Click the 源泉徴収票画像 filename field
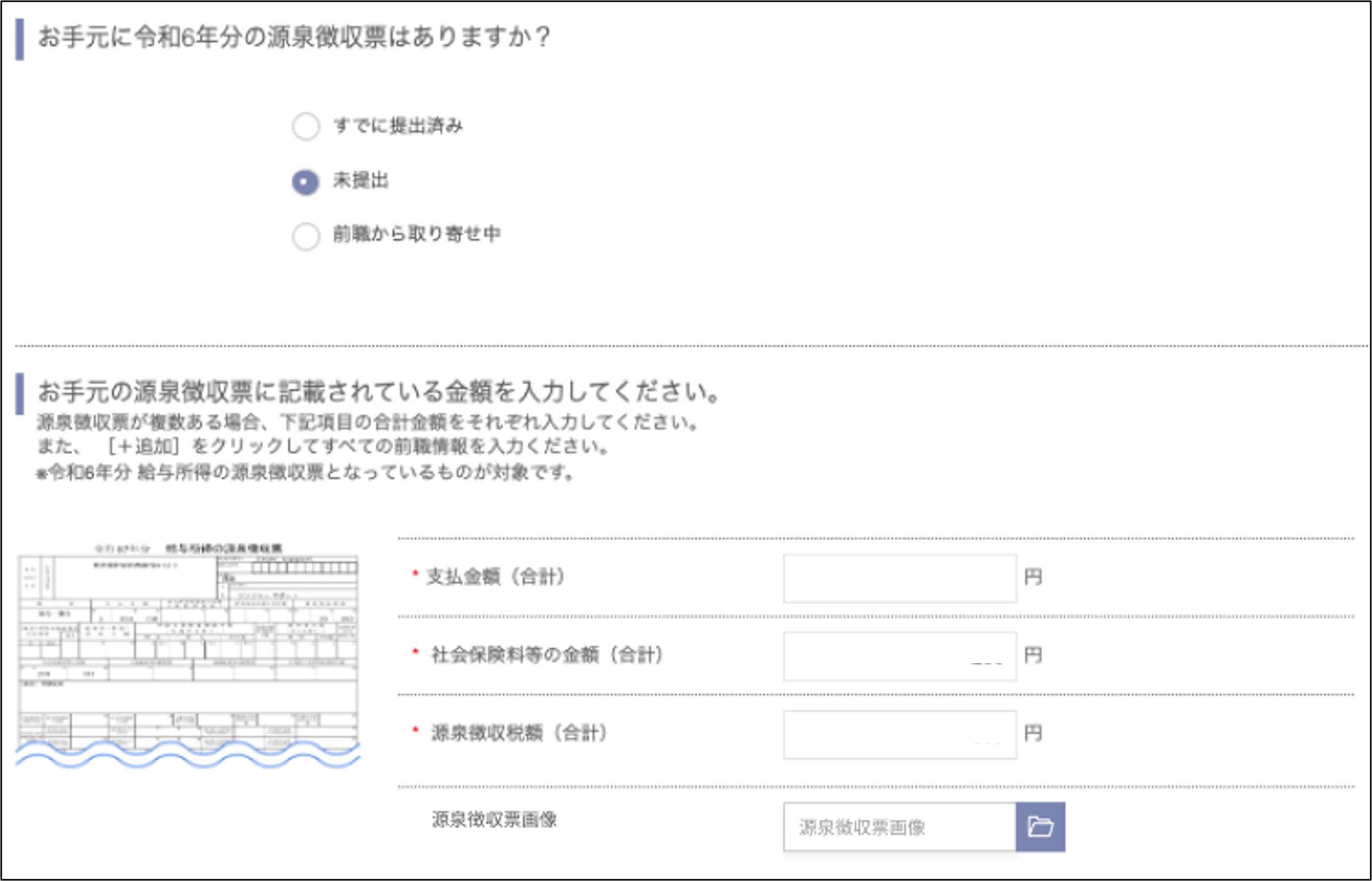The image size is (1372, 881). [x=898, y=826]
